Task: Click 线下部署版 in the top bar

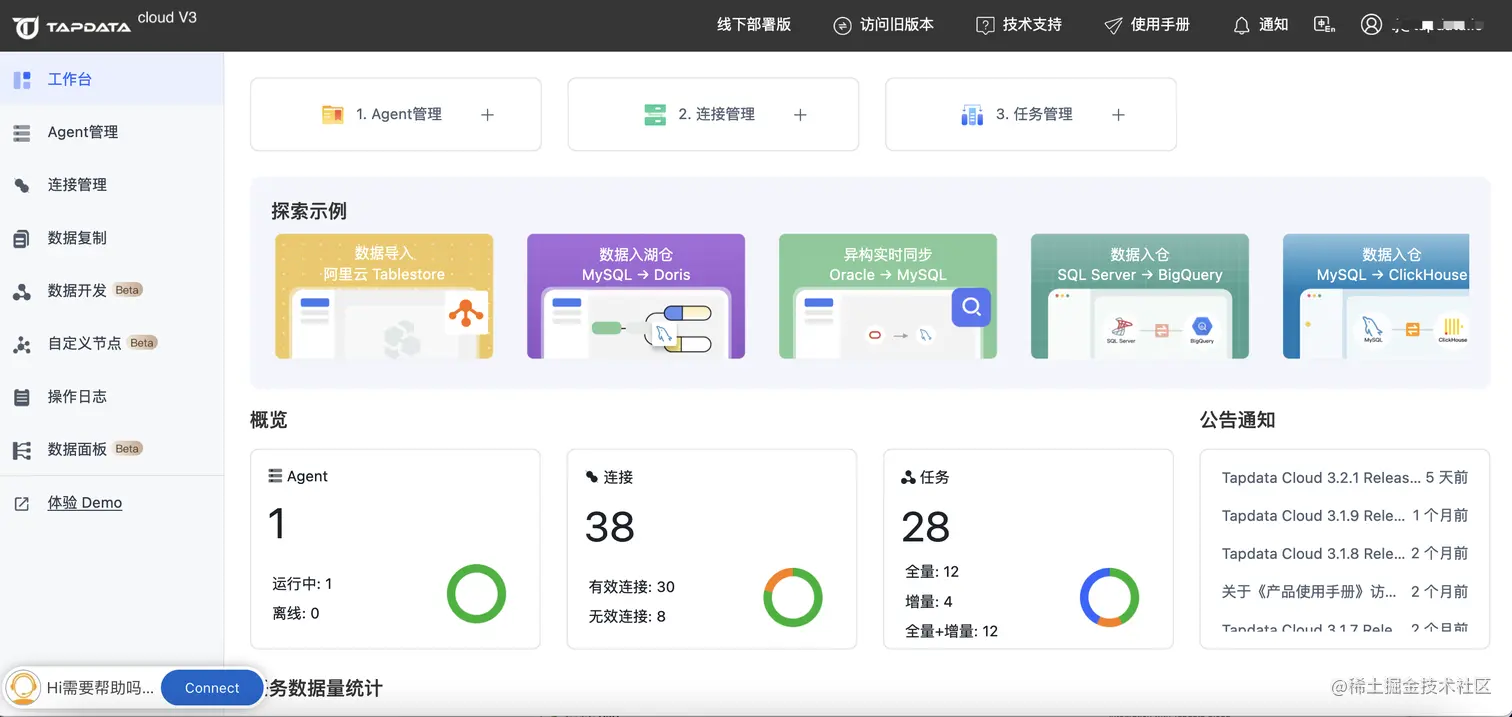Action: click(x=754, y=25)
